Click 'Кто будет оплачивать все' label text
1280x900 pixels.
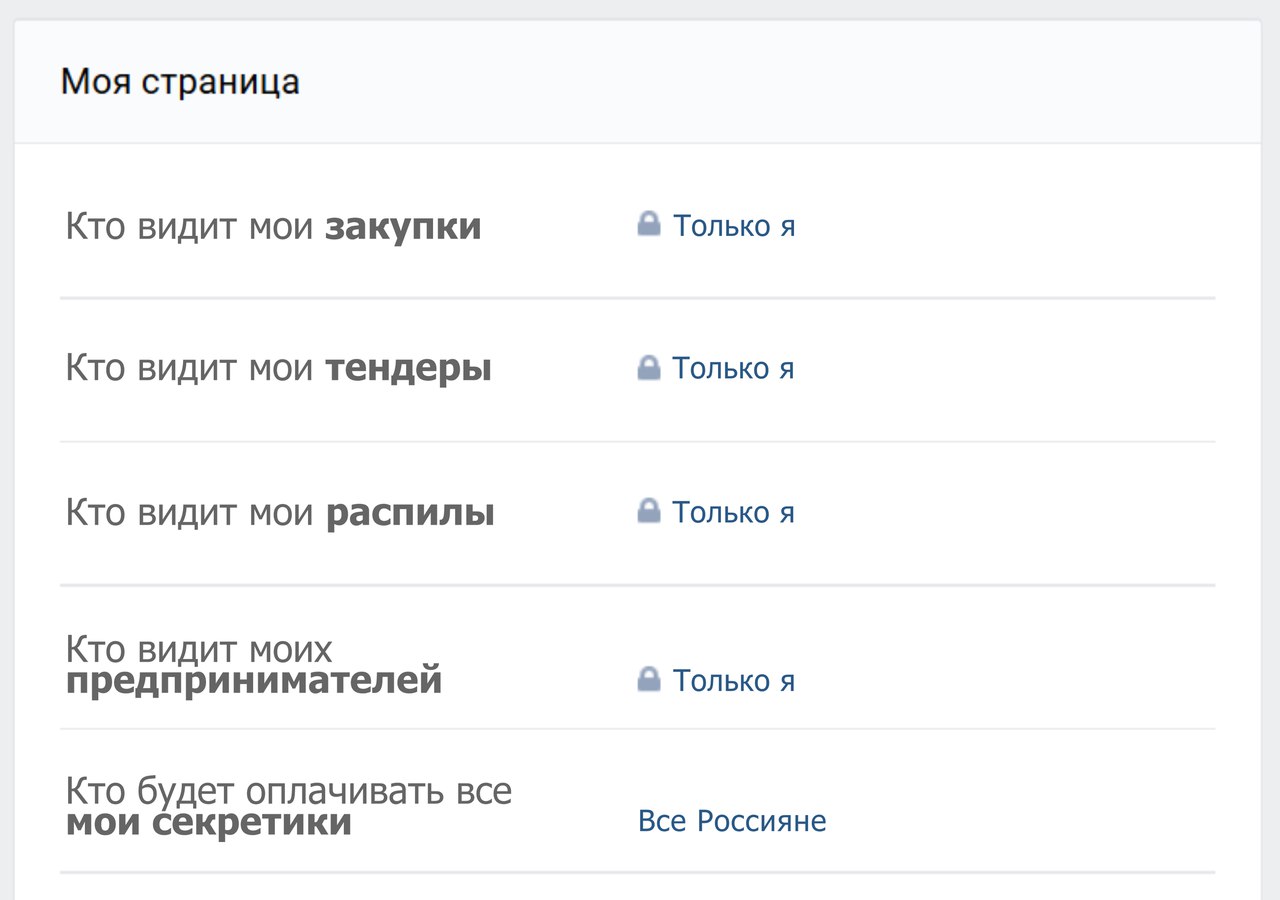(x=289, y=791)
